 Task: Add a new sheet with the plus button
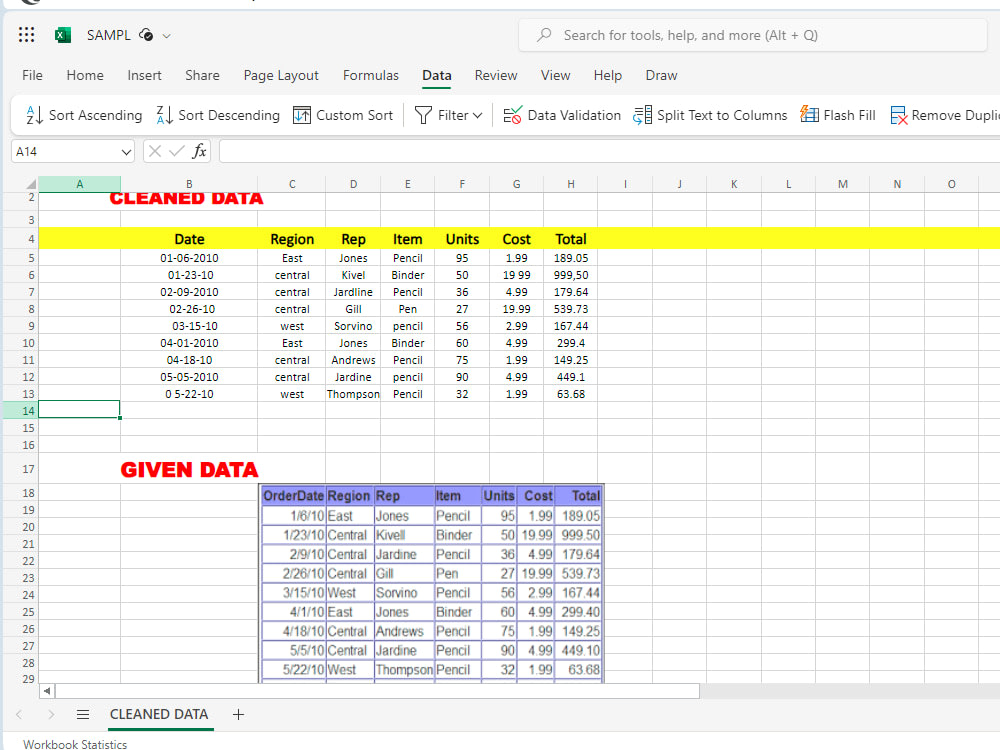(238, 714)
